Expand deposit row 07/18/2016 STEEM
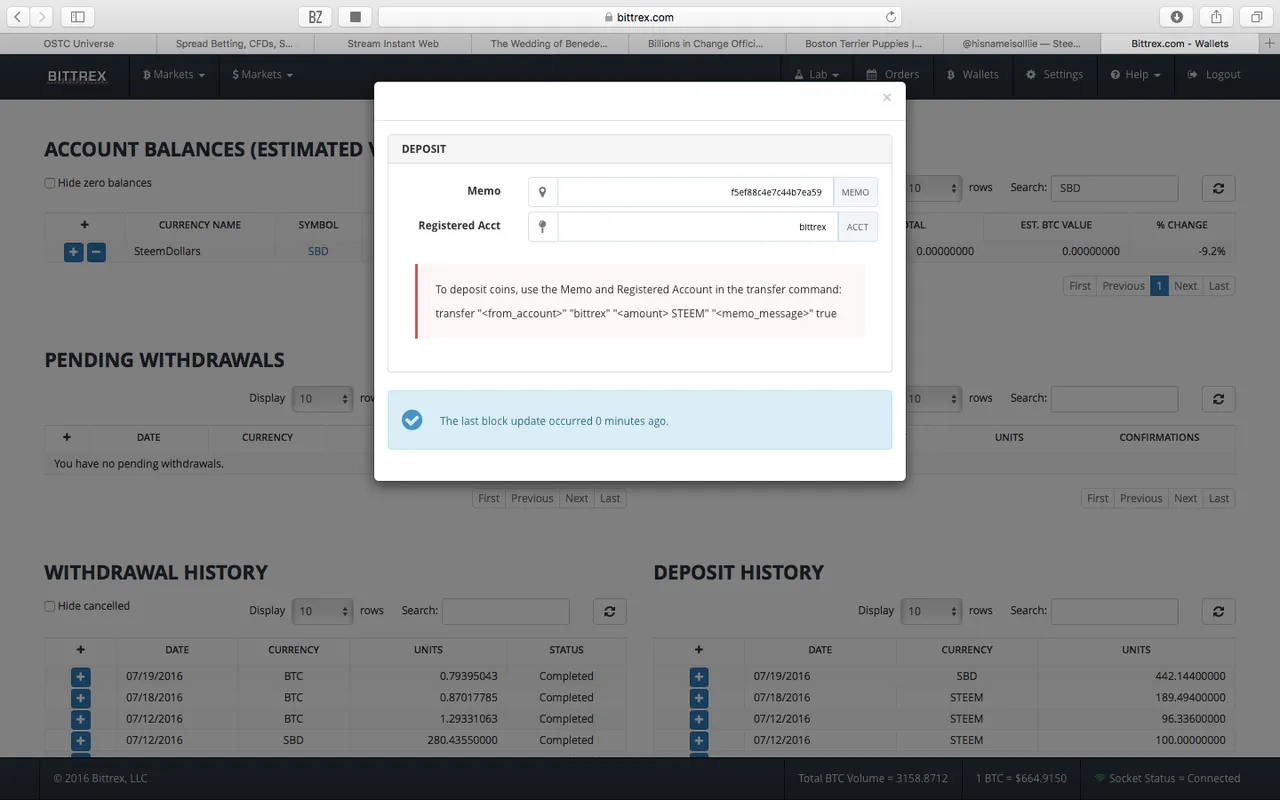This screenshot has height=800, width=1280. pyautogui.click(x=699, y=698)
